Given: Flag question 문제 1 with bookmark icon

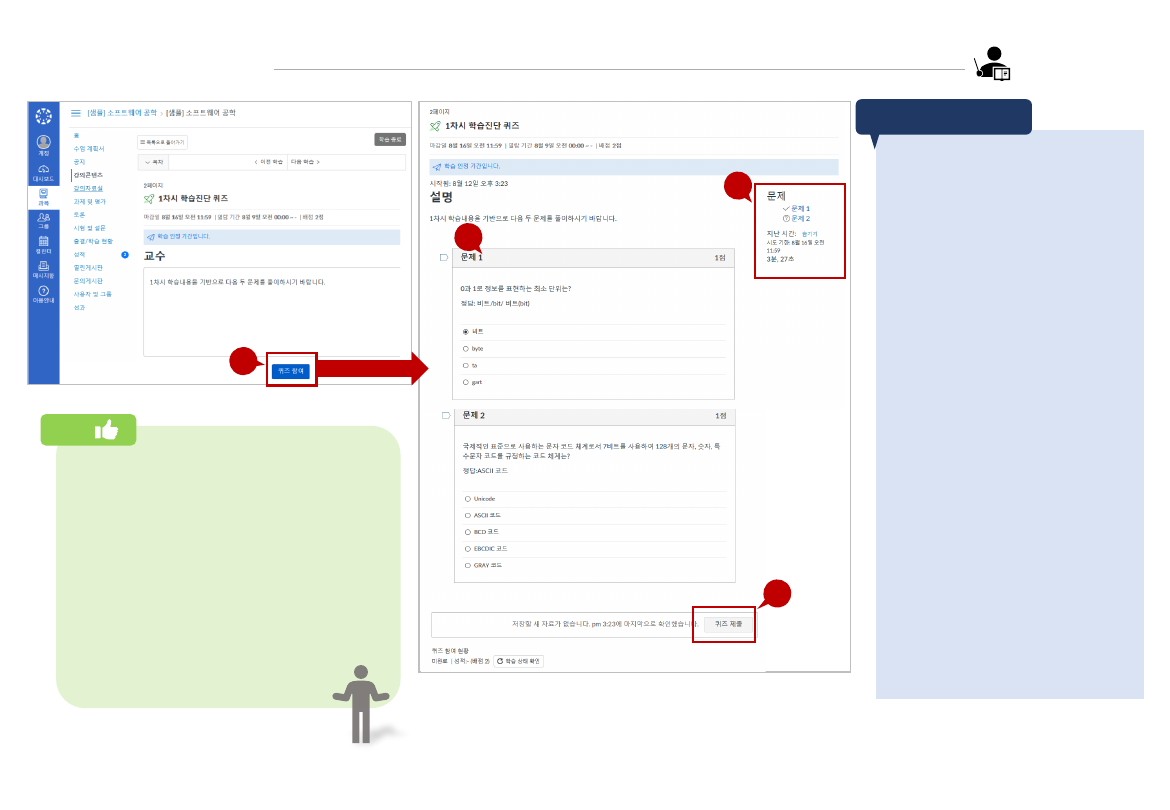Looking at the screenshot, I should click(x=445, y=258).
